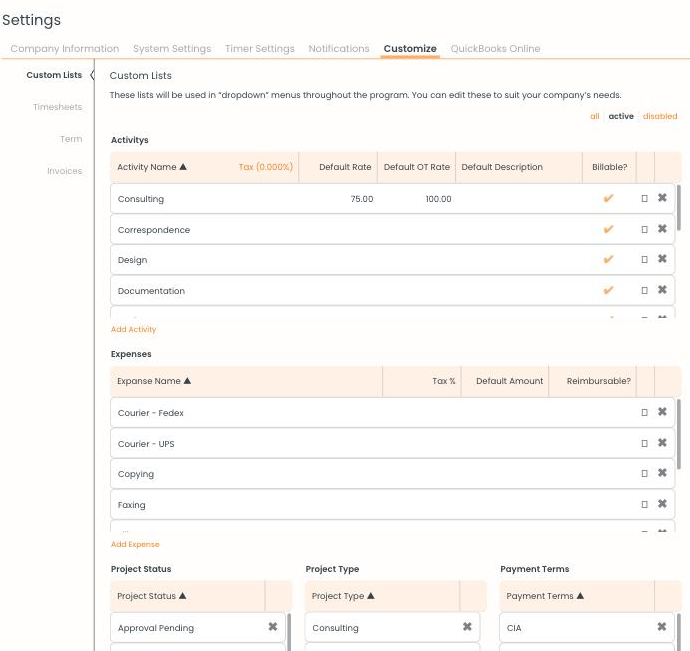Remove the Courier - UPS expense
The image size is (690, 651).
coord(662,442)
